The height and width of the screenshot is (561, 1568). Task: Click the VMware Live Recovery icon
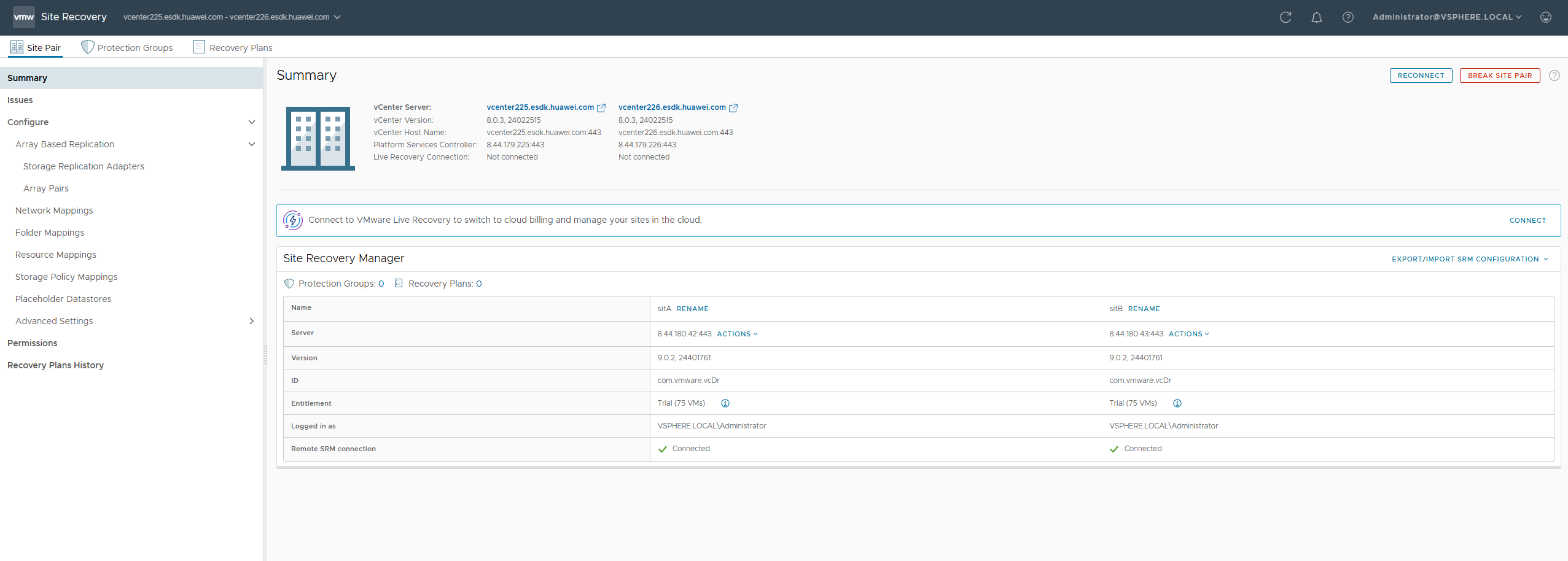tap(293, 220)
